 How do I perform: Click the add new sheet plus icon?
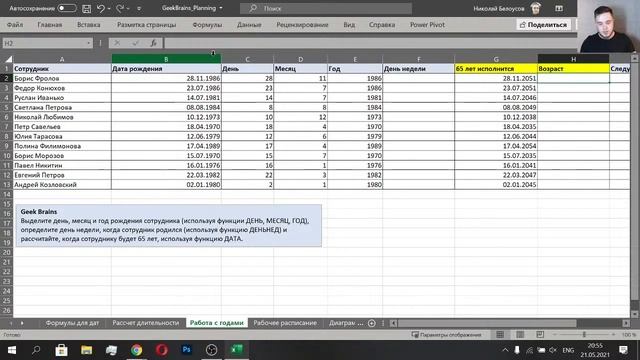coord(371,323)
